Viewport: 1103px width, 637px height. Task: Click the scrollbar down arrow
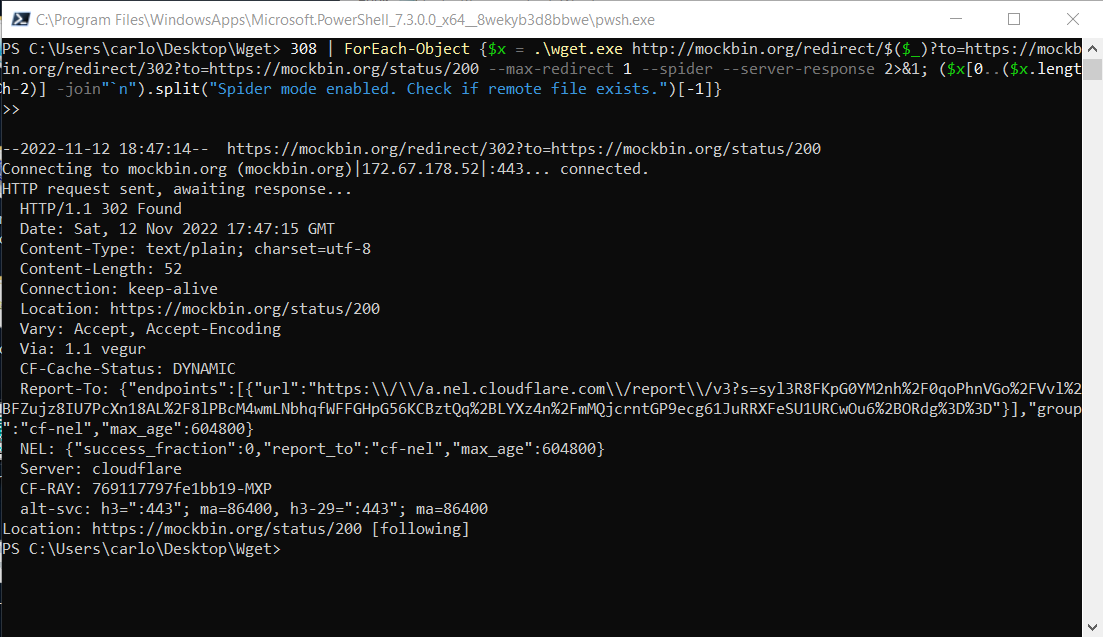(1094, 629)
